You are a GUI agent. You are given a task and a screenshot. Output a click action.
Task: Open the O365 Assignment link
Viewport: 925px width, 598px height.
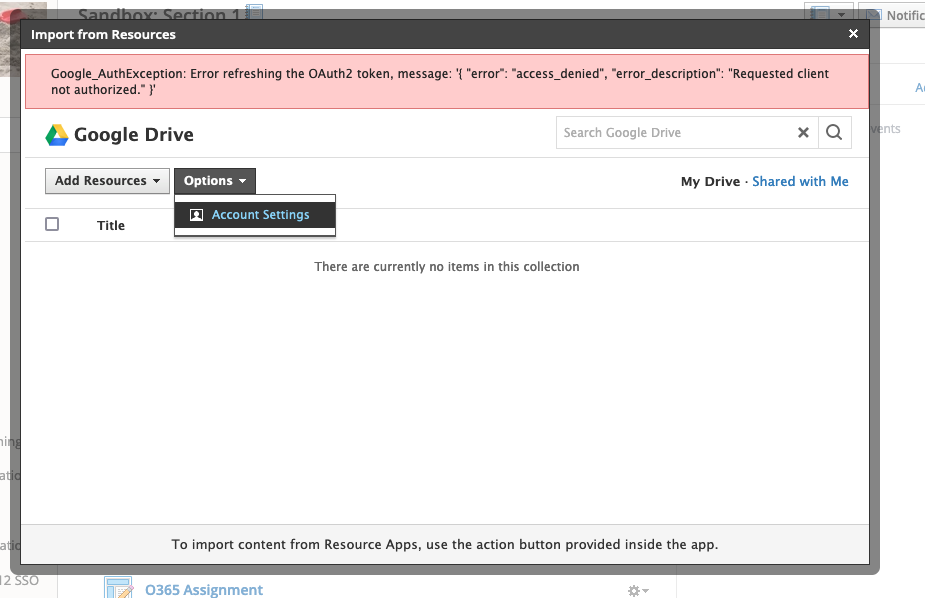(x=204, y=590)
